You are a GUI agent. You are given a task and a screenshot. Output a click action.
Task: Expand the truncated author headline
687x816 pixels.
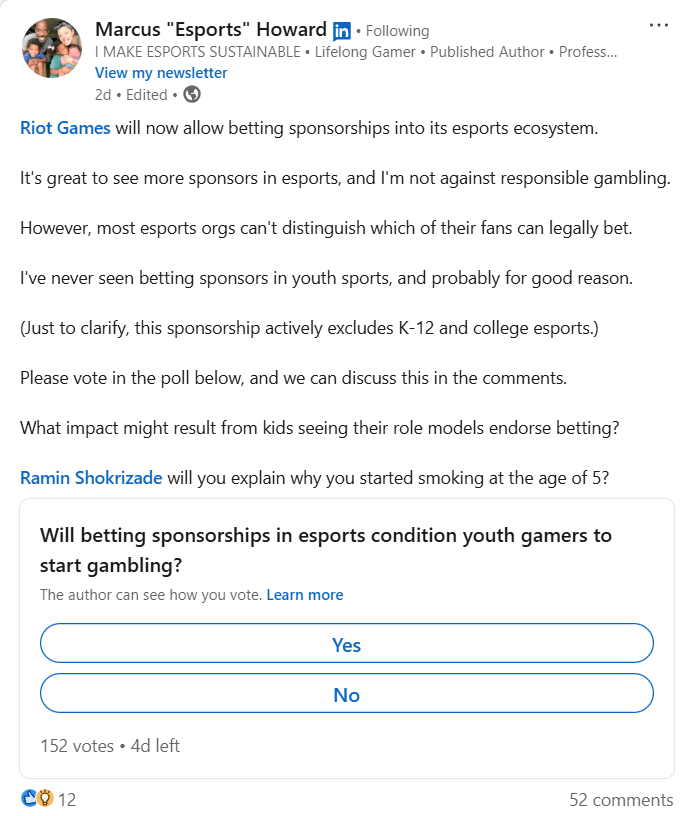588,52
